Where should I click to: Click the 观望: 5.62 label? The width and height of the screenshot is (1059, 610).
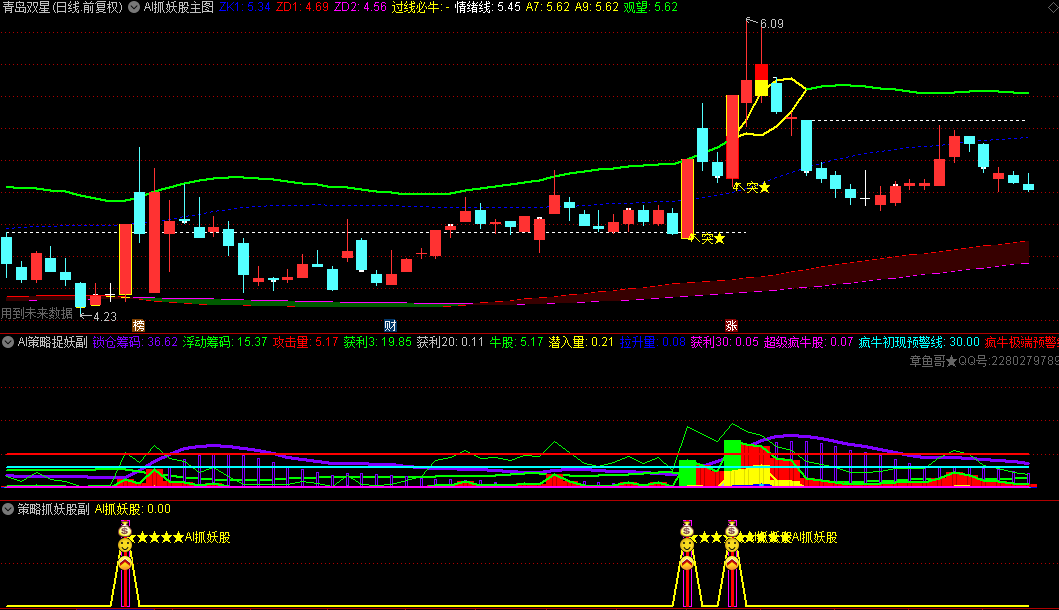[x=650, y=7]
